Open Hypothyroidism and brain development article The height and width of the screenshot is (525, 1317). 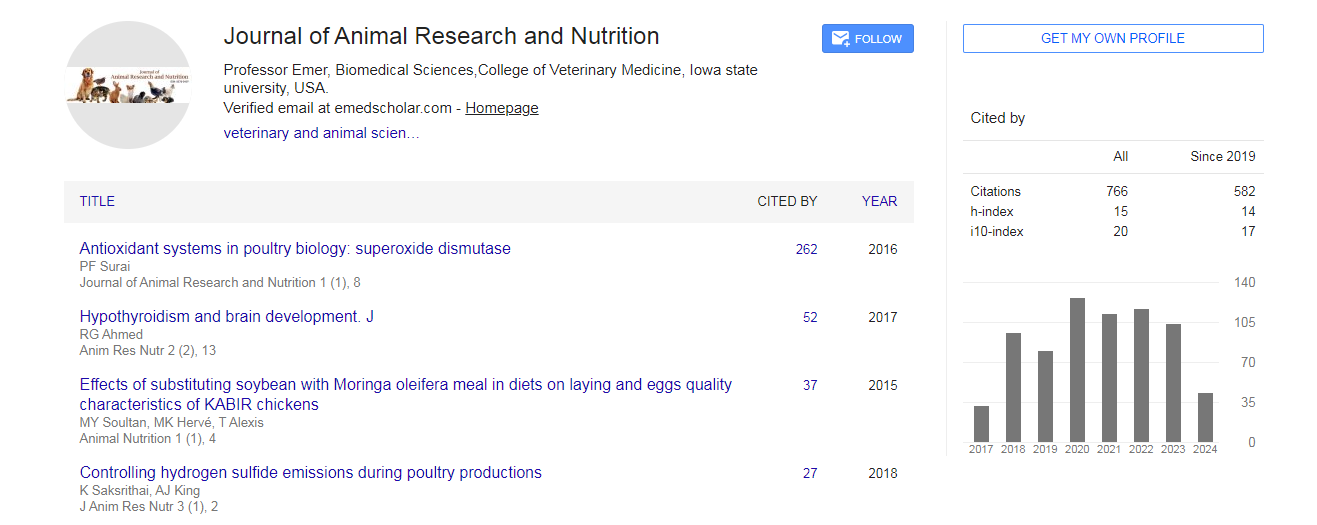point(226,316)
